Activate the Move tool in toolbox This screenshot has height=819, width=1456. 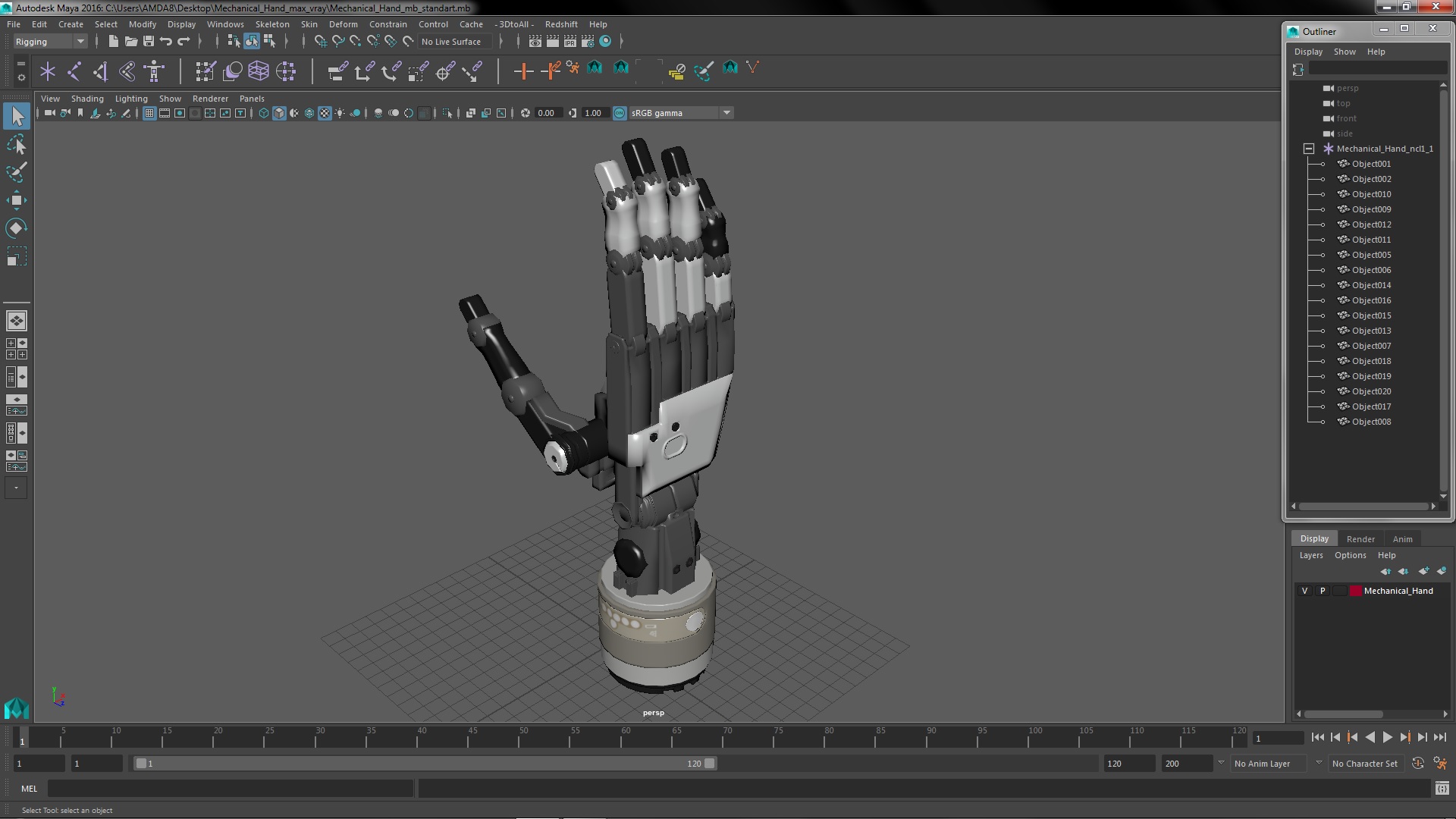click(x=17, y=200)
